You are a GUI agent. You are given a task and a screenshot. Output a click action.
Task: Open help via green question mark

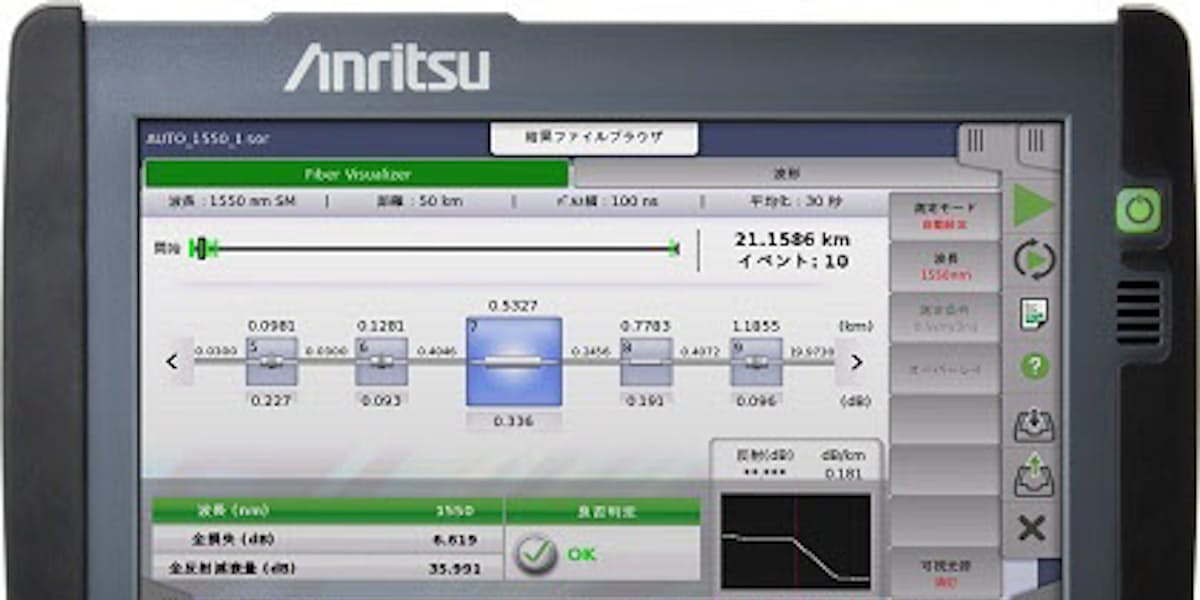click(x=1034, y=366)
